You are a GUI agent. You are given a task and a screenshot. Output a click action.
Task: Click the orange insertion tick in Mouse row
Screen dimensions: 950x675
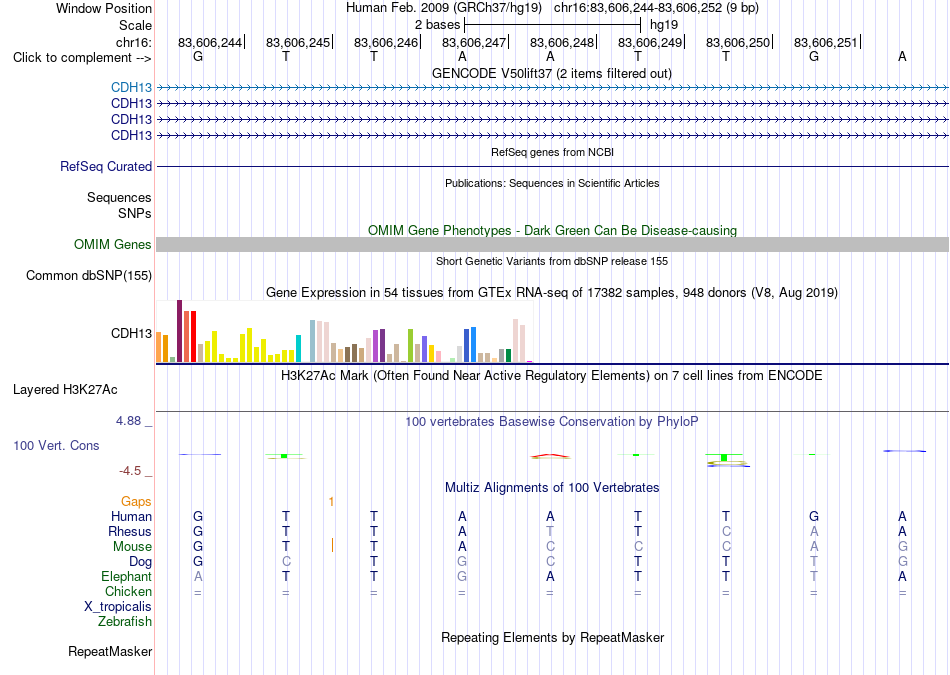[x=333, y=545]
